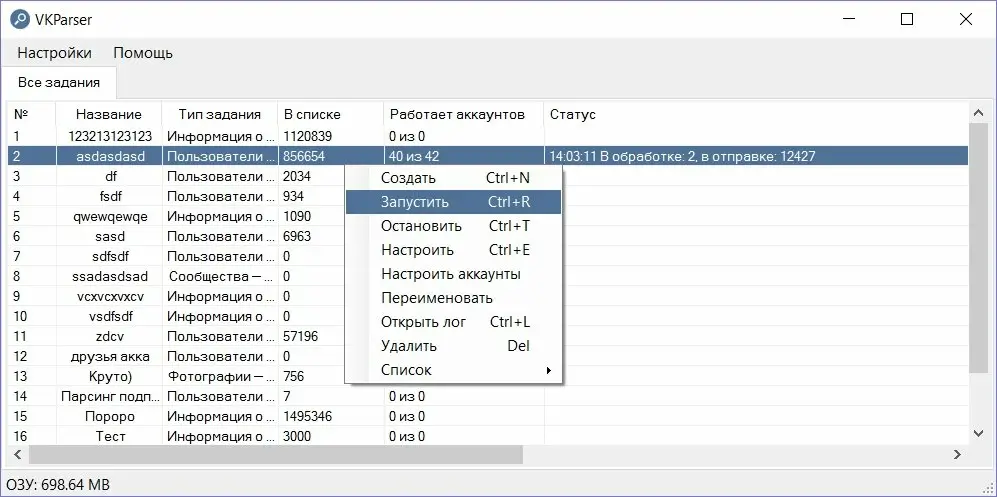The width and height of the screenshot is (997, 497).
Task: Select the task row named 123213123123
Action: [x=109, y=136]
